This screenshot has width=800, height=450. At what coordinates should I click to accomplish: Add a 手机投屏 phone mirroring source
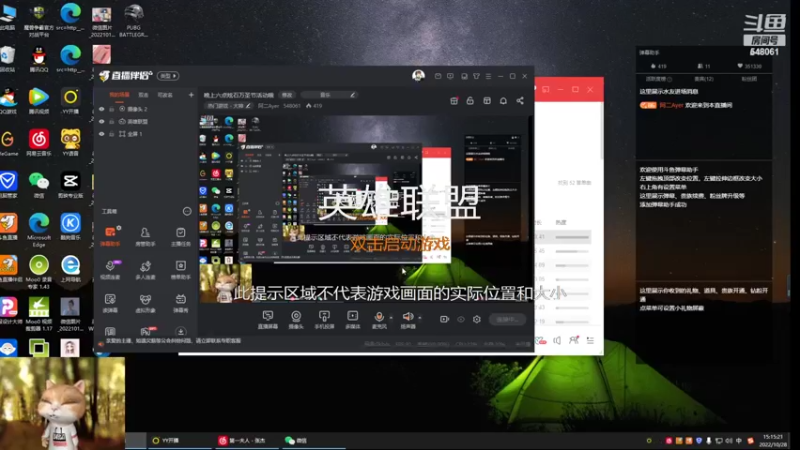pos(324,319)
